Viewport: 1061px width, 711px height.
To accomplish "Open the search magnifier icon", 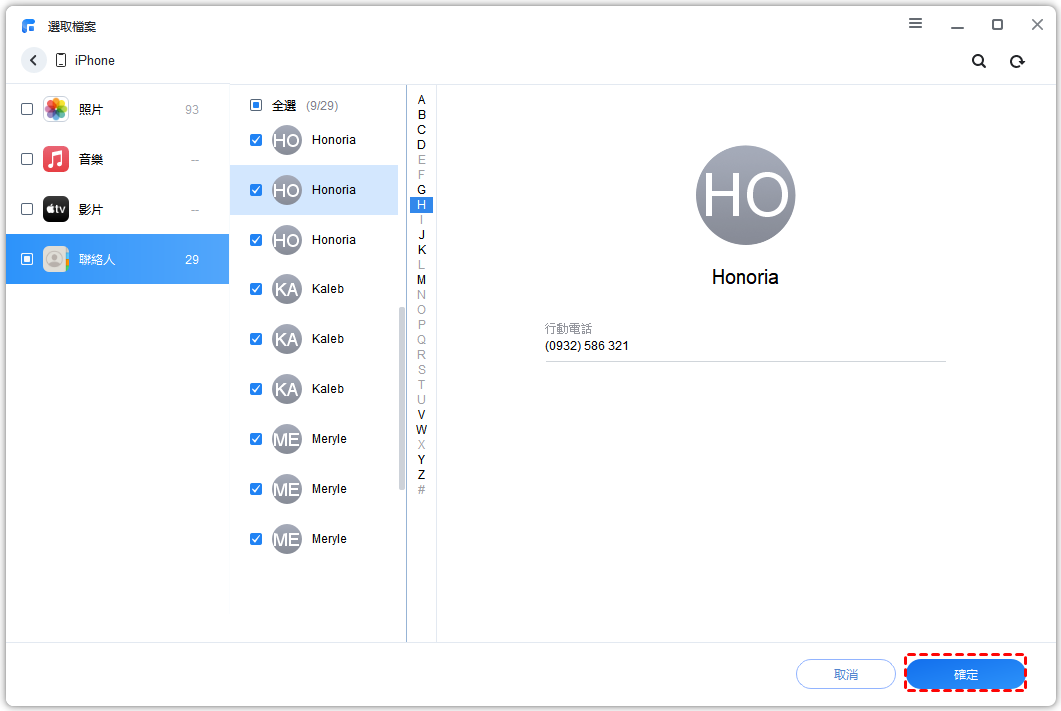I will (x=979, y=61).
